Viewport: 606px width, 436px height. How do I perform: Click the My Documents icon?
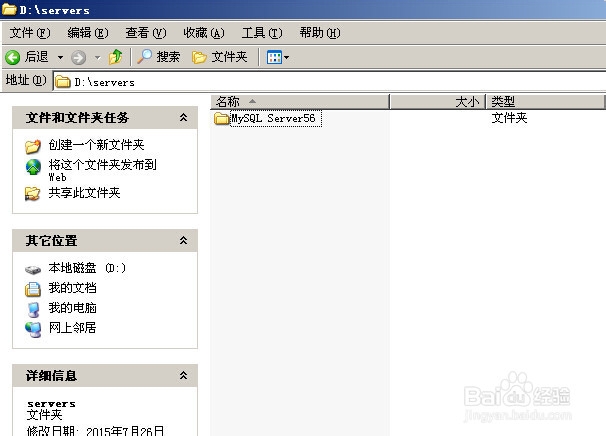[33, 289]
